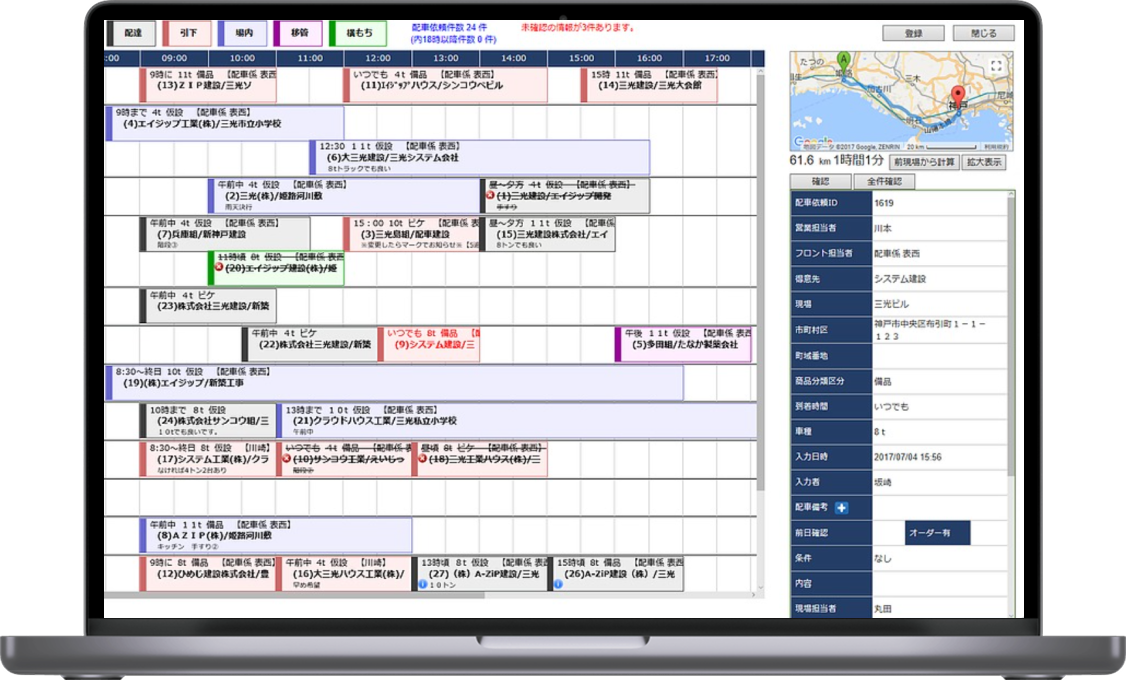Open order (19) エイジップ/新築工事 bar
Image resolution: width=1126 pixels, height=680 pixels.
click(x=394, y=383)
